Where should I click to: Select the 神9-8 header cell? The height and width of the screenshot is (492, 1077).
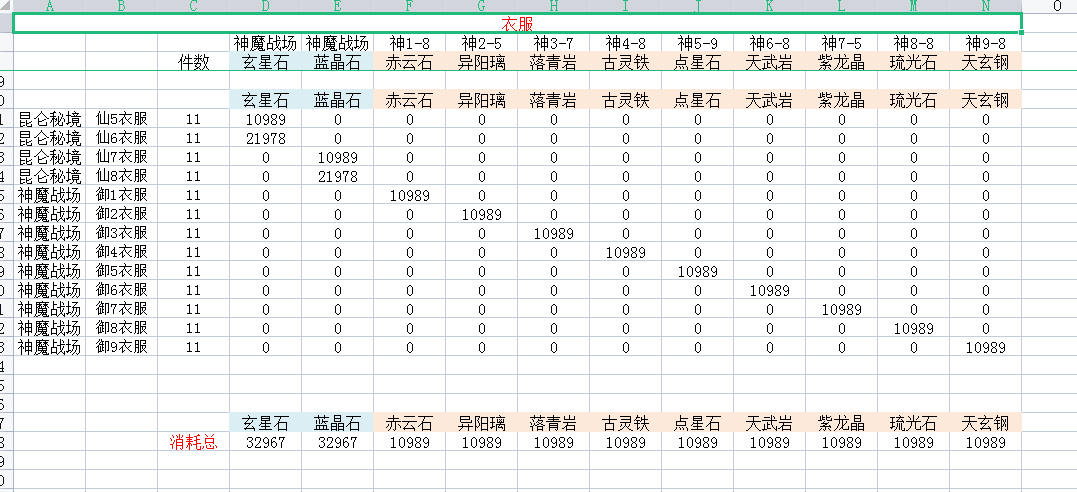click(x=986, y=43)
